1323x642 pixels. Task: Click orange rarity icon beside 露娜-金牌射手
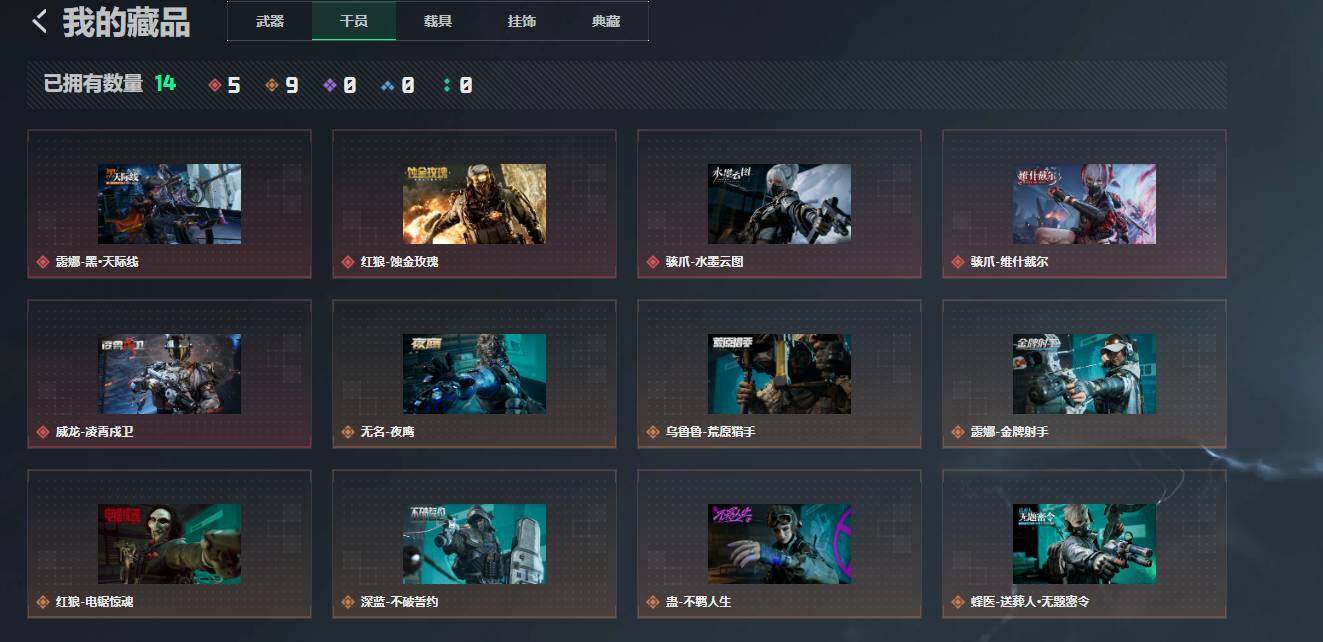pyautogui.click(x=958, y=432)
